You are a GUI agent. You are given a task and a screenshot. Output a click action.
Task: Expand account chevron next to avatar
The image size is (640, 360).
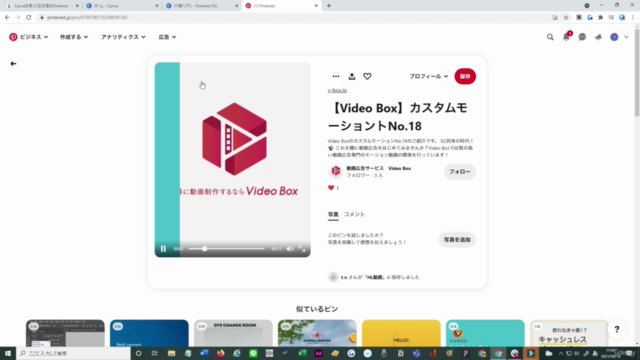tap(626, 37)
